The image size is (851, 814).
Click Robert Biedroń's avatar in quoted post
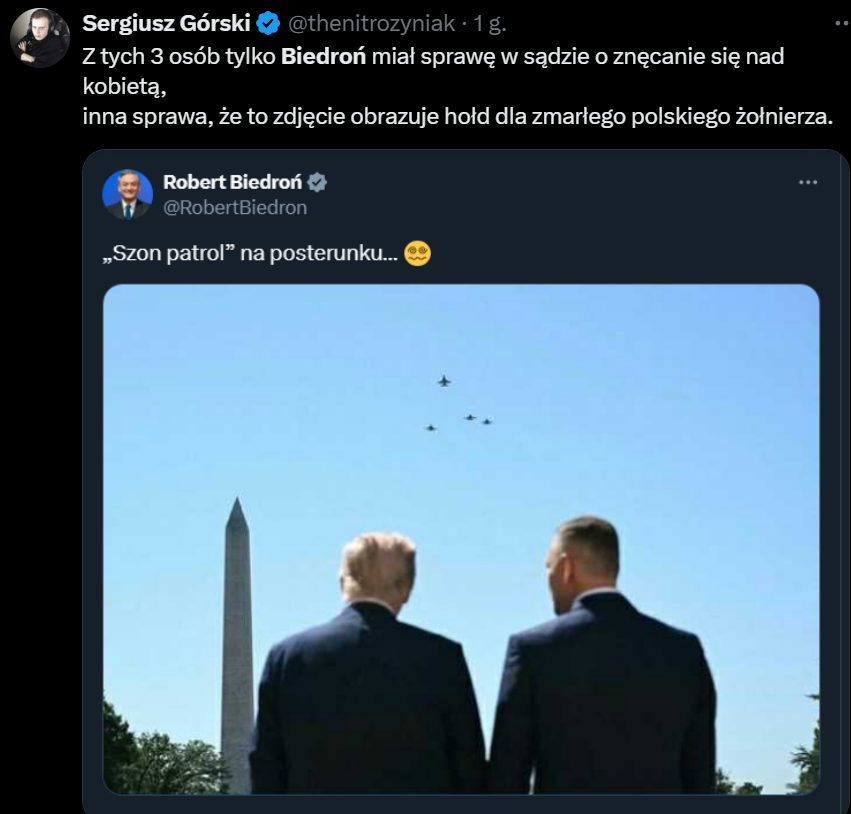127,194
